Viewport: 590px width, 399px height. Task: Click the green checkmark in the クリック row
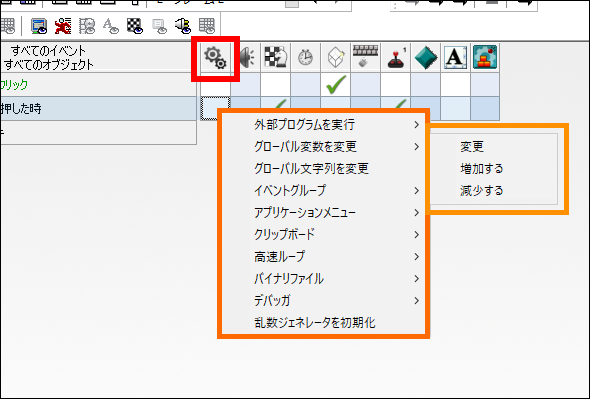click(x=336, y=85)
